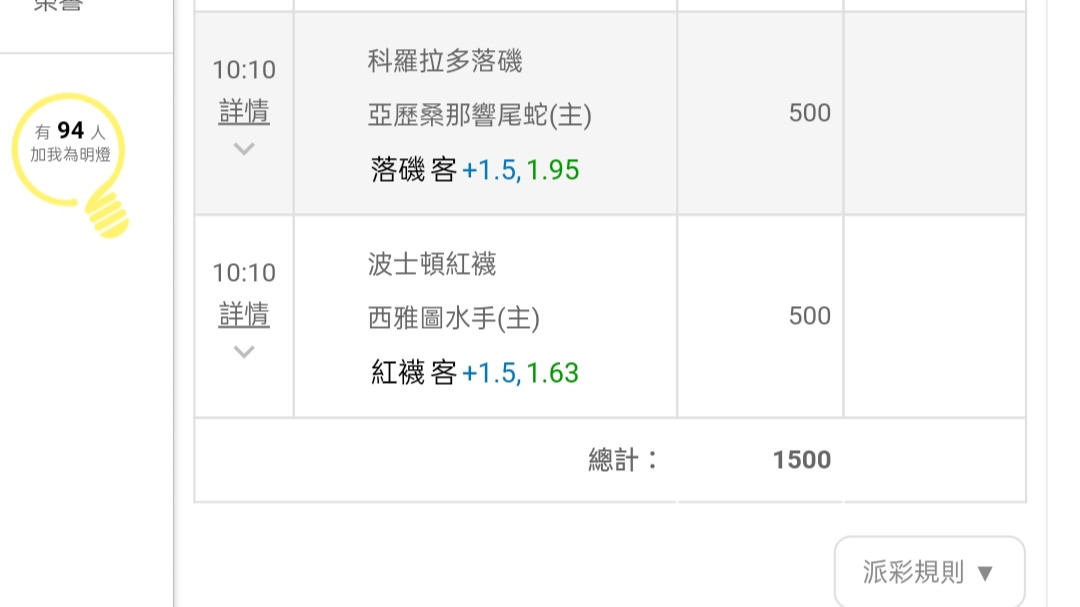1080x607 pixels.
Task: Open 詳情 for the 科羅拉多落磯 game
Action: (244, 112)
